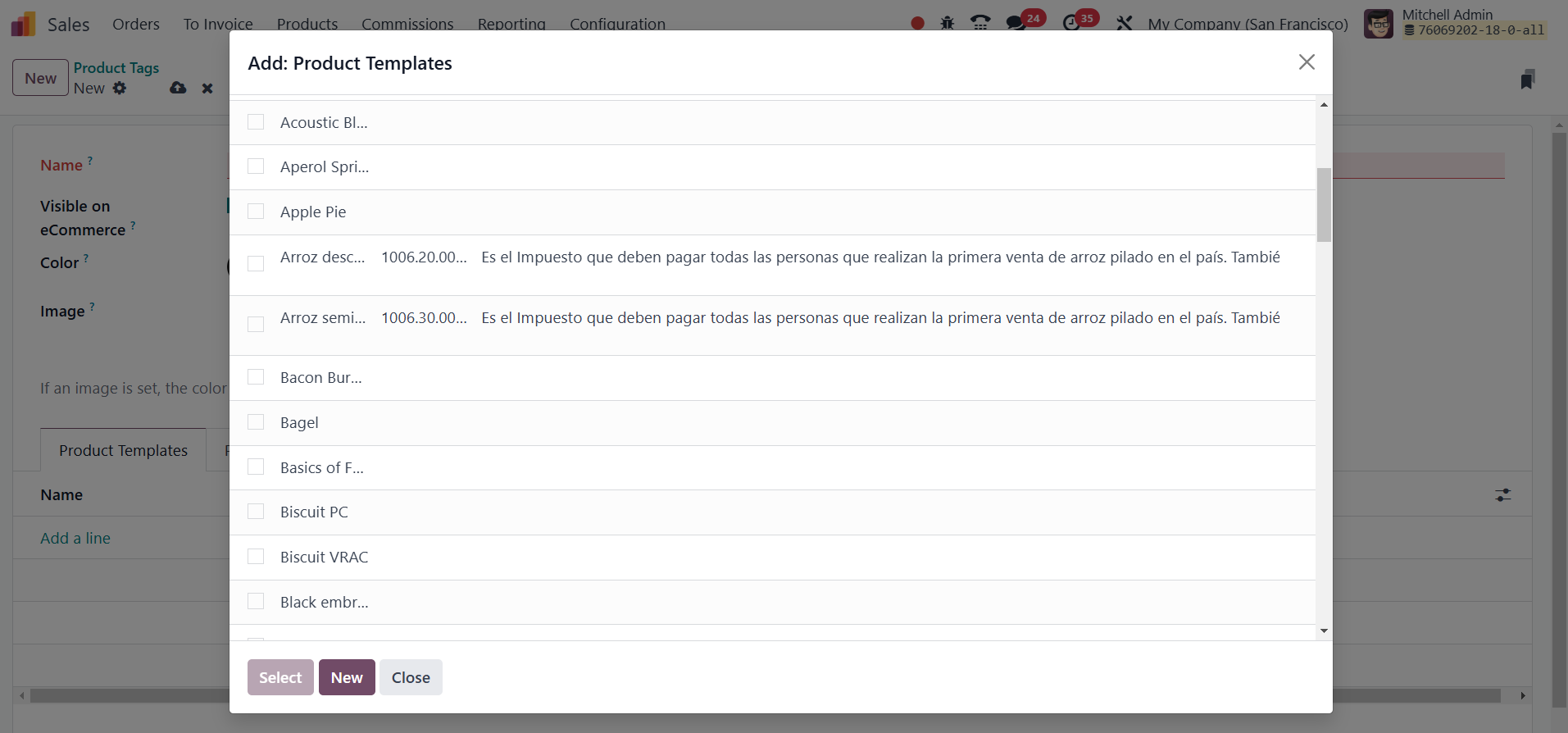Open the conversations messages icon
This screenshot has width=1568, height=733.
(x=1016, y=23)
